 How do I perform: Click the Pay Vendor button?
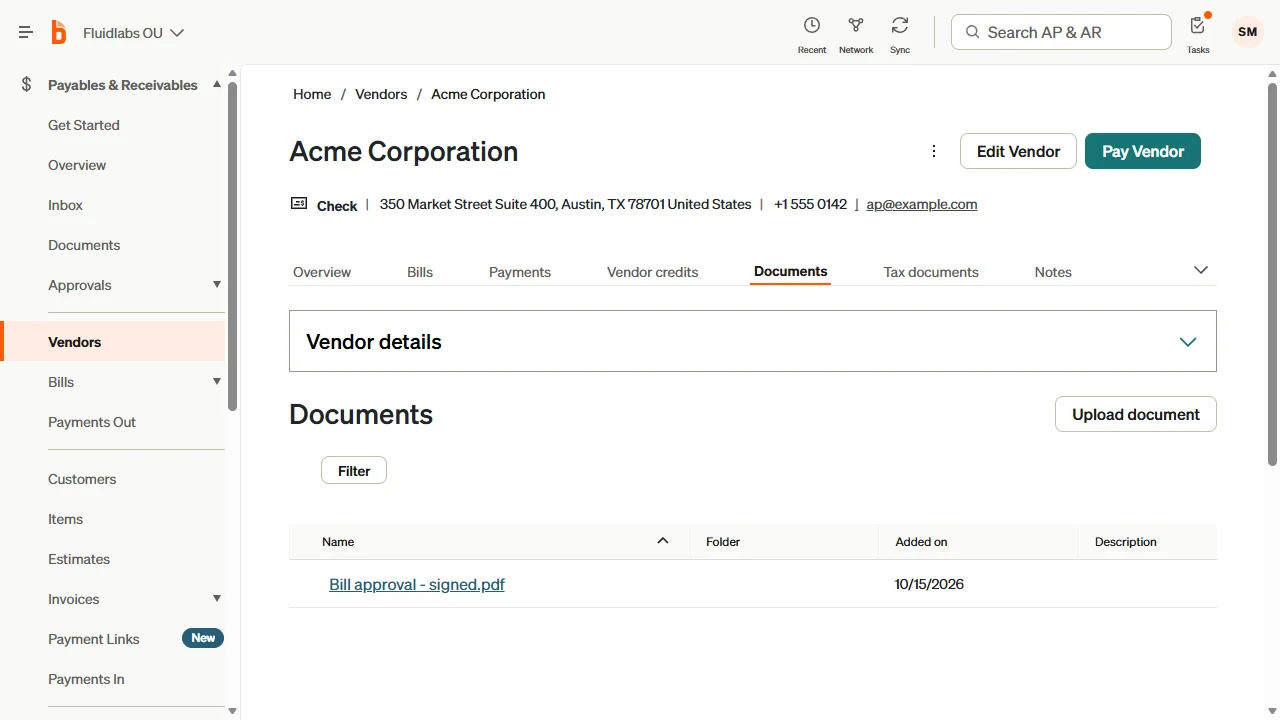(x=1143, y=151)
